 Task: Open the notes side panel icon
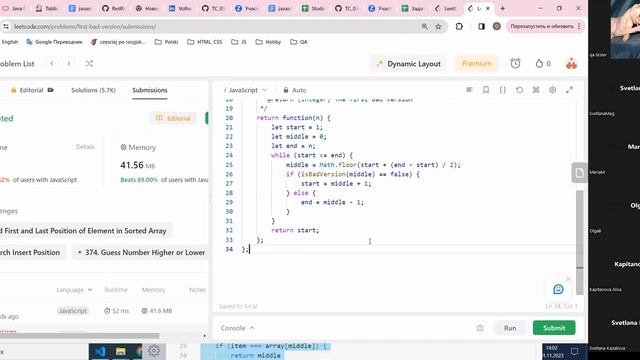[579, 173]
